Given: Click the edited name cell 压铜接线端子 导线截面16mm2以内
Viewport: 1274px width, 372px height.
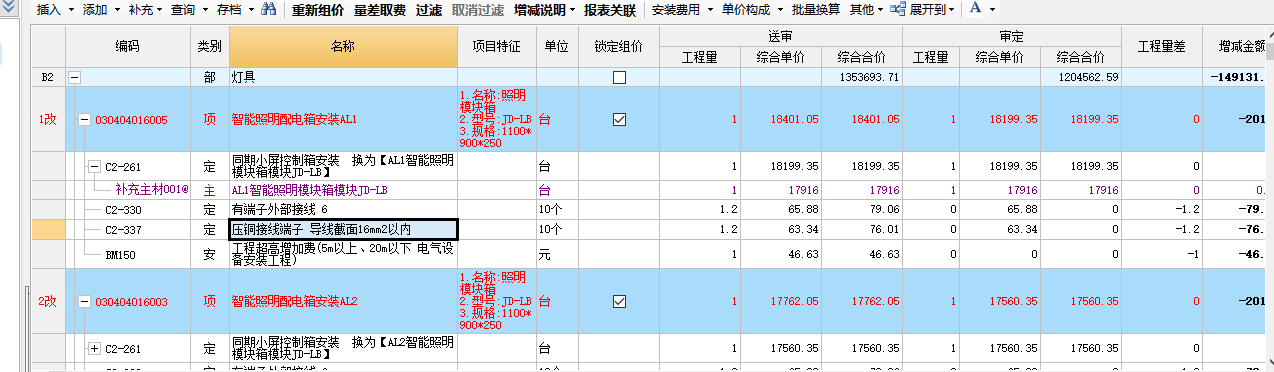Looking at the screenshot, I should (343, 229).
